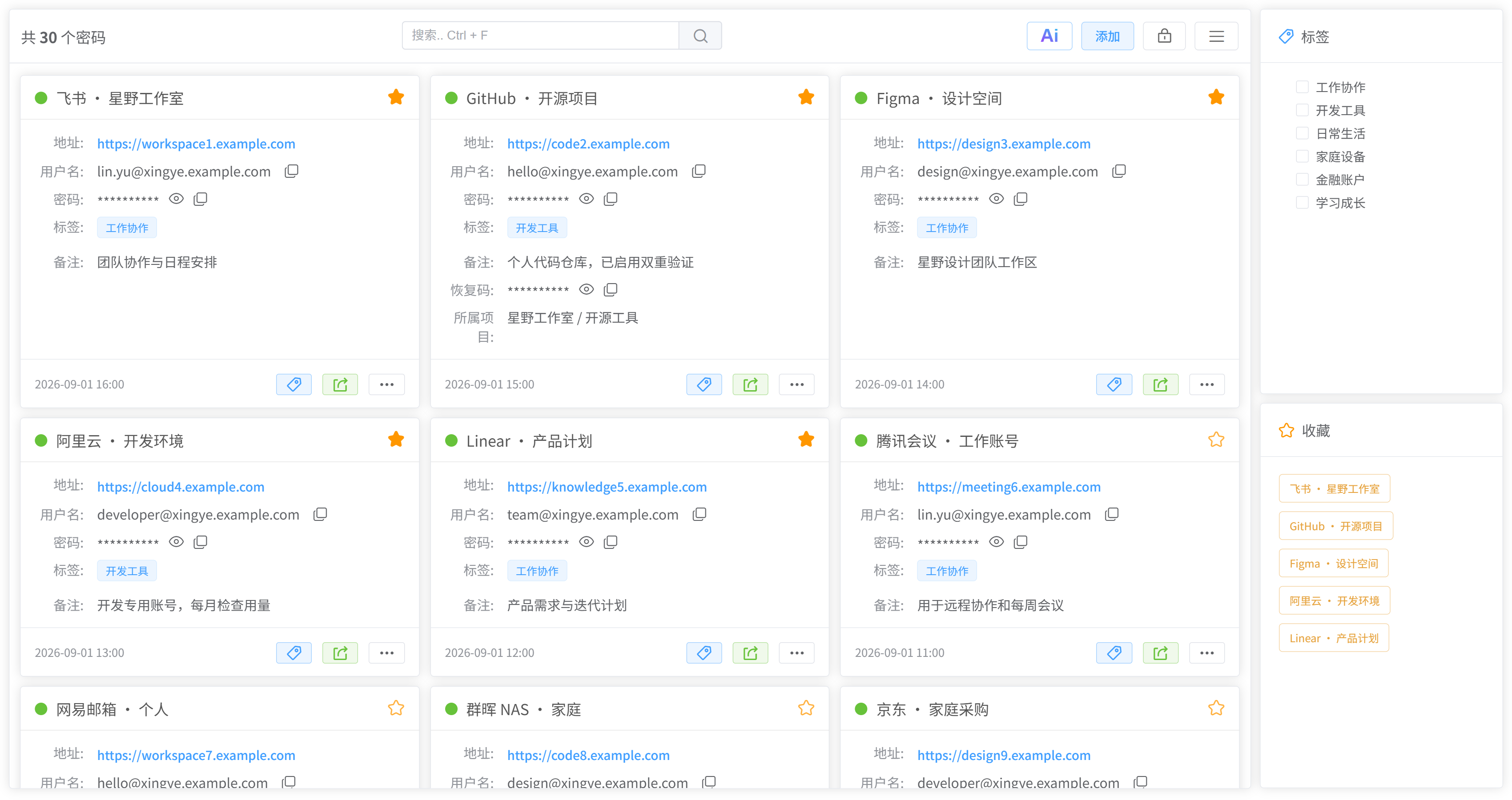Copy password on Figma card

[1021, 199]
